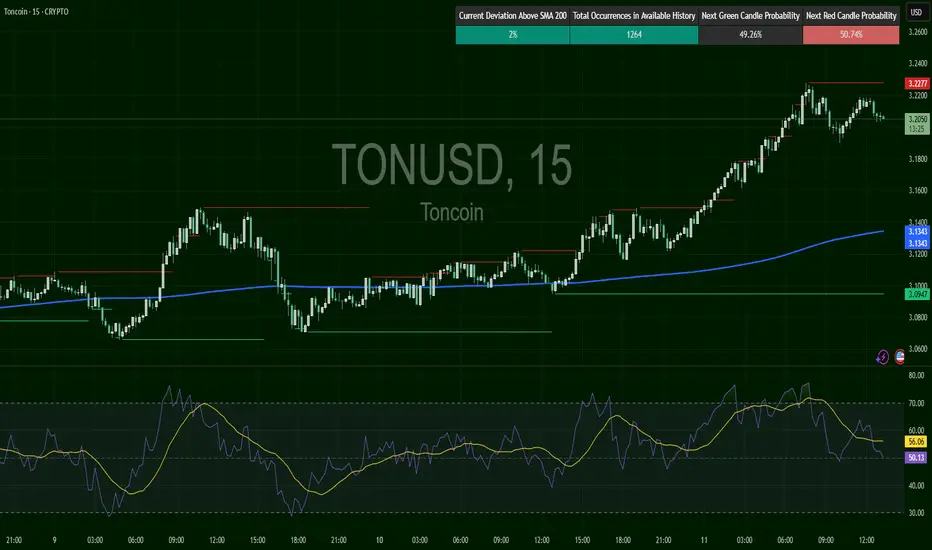Click the yellow 56.06 RSI average label
The image size is (932, 550).
click(x=916, y=441)
